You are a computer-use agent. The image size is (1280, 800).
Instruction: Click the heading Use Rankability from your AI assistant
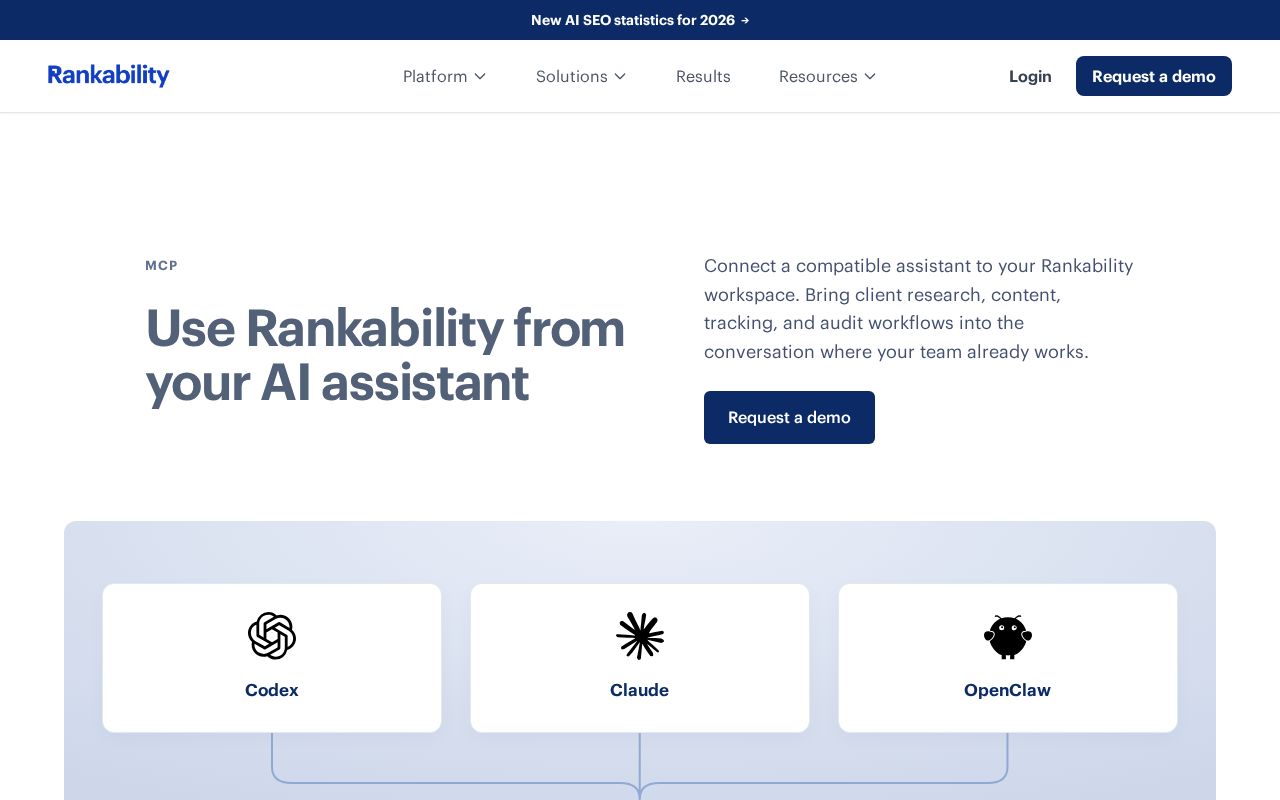click(385, 355)
